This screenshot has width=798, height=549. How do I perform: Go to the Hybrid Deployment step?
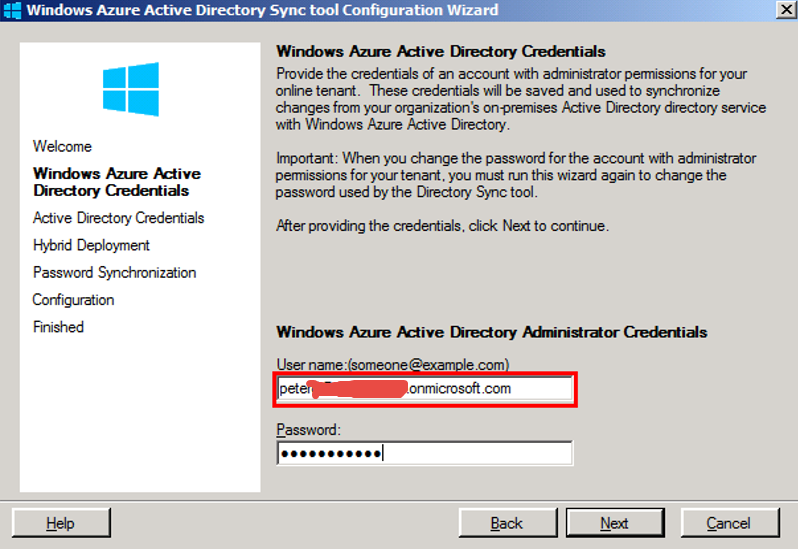(x=91, y=245)
